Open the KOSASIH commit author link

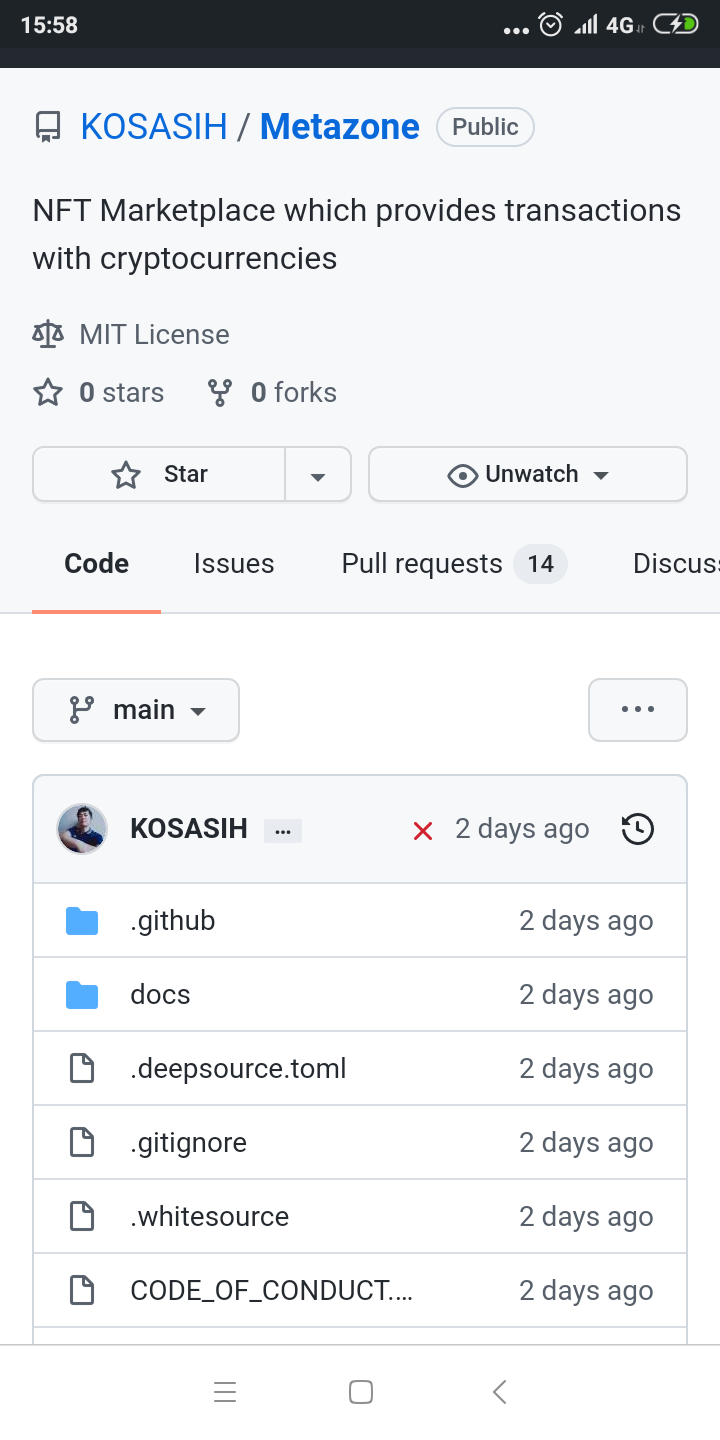189,829
